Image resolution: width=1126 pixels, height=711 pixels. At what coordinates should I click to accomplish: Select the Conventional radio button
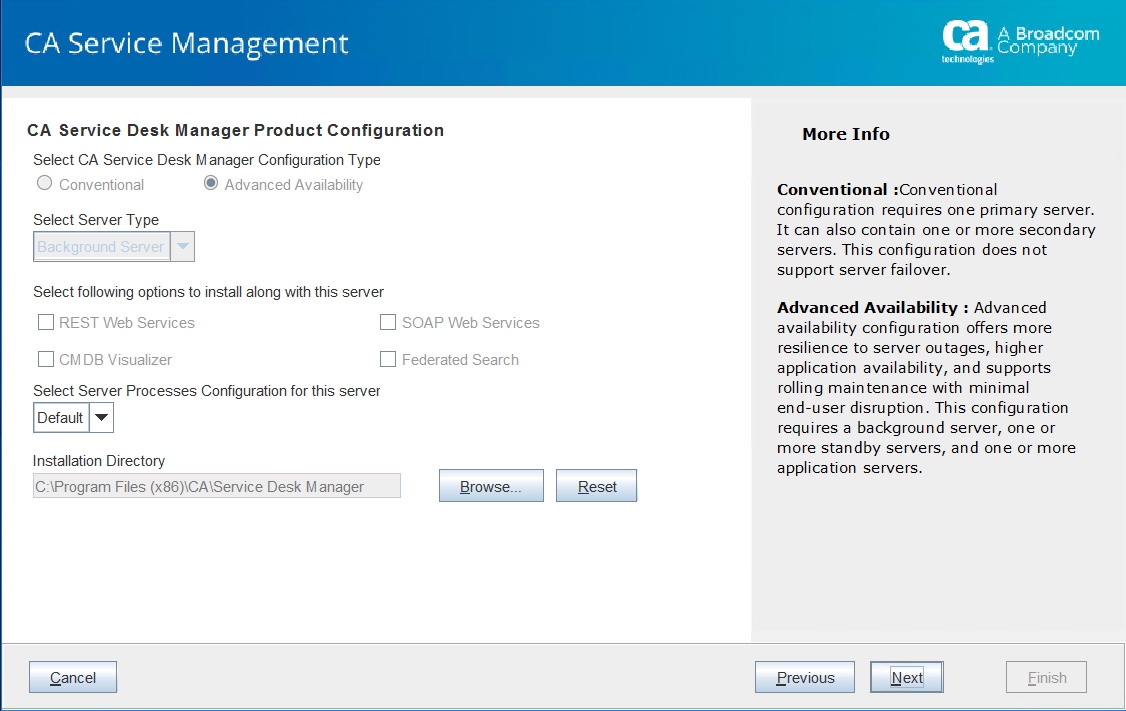pos(44,184)
